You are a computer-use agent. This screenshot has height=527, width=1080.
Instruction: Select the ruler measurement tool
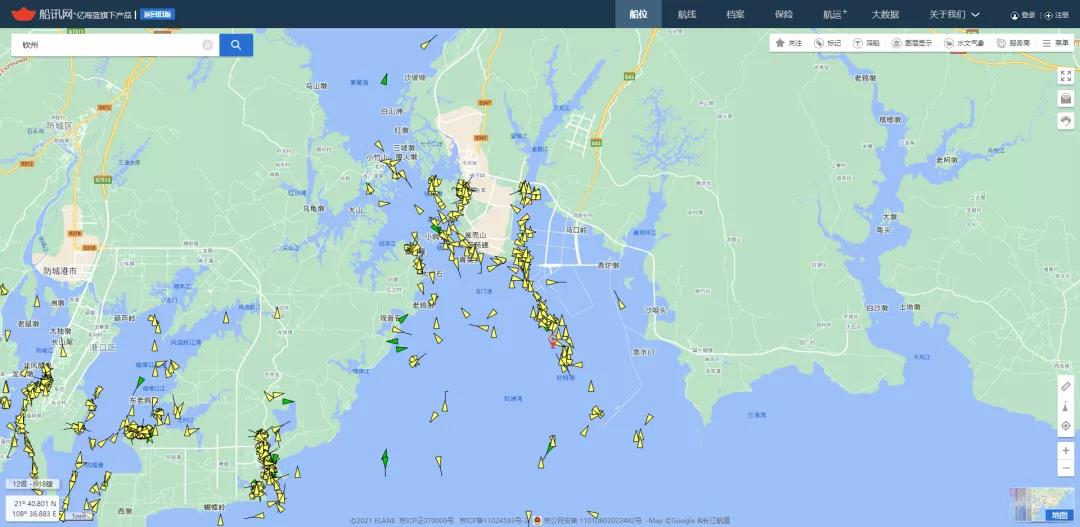tap(1065, 386)
